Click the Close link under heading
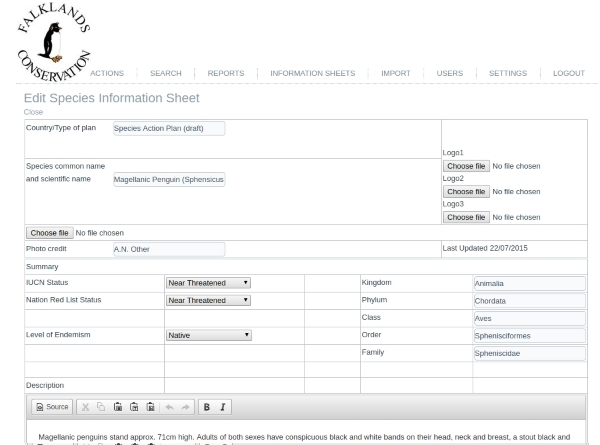This screenshot has height=445, width=600. pyautogui.click(x=33, y=112)
